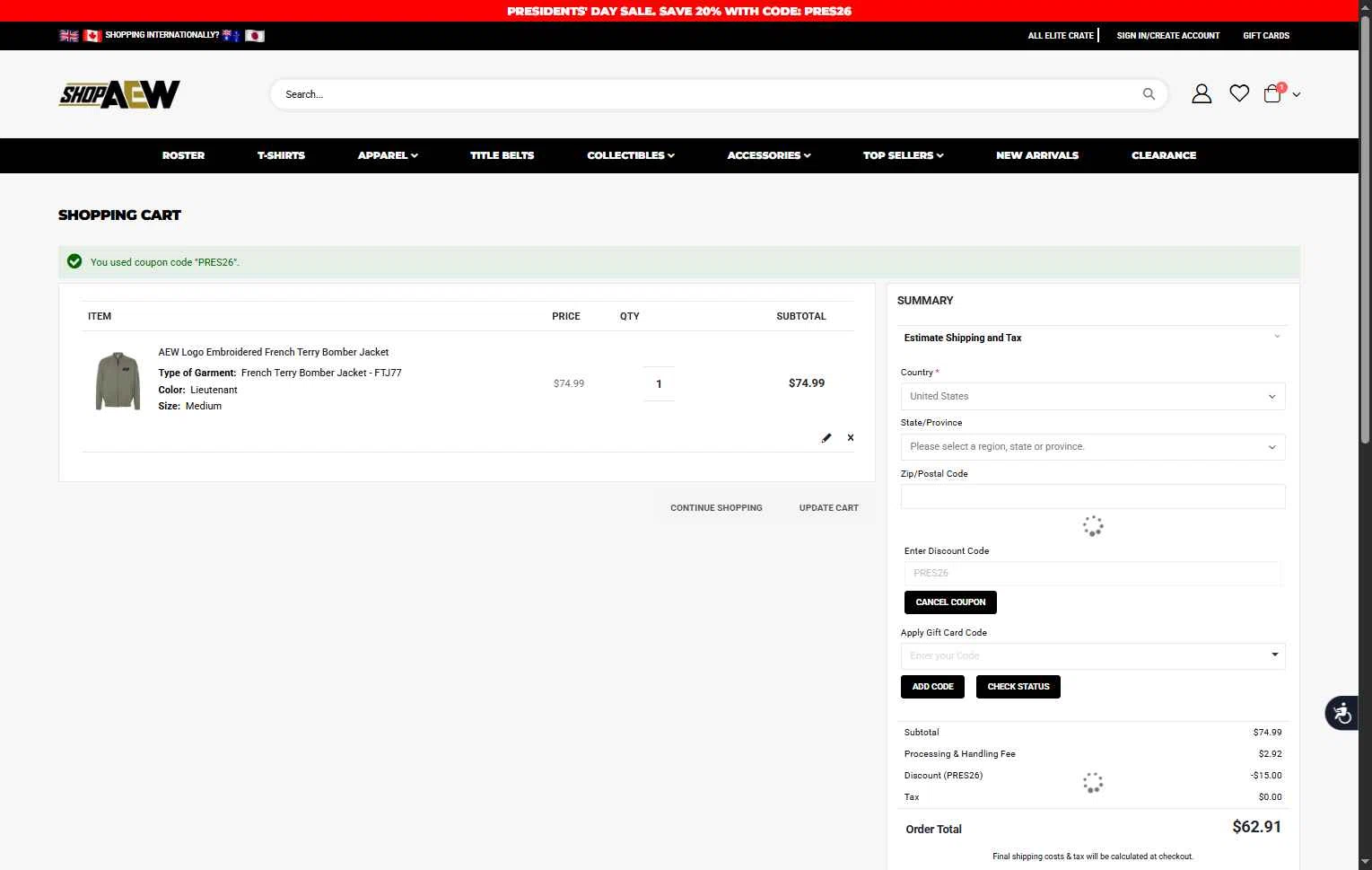This screenshot has height=870, width=1372.
Task: Click the Processing & Handling Fee label
Action: [960, 754]
